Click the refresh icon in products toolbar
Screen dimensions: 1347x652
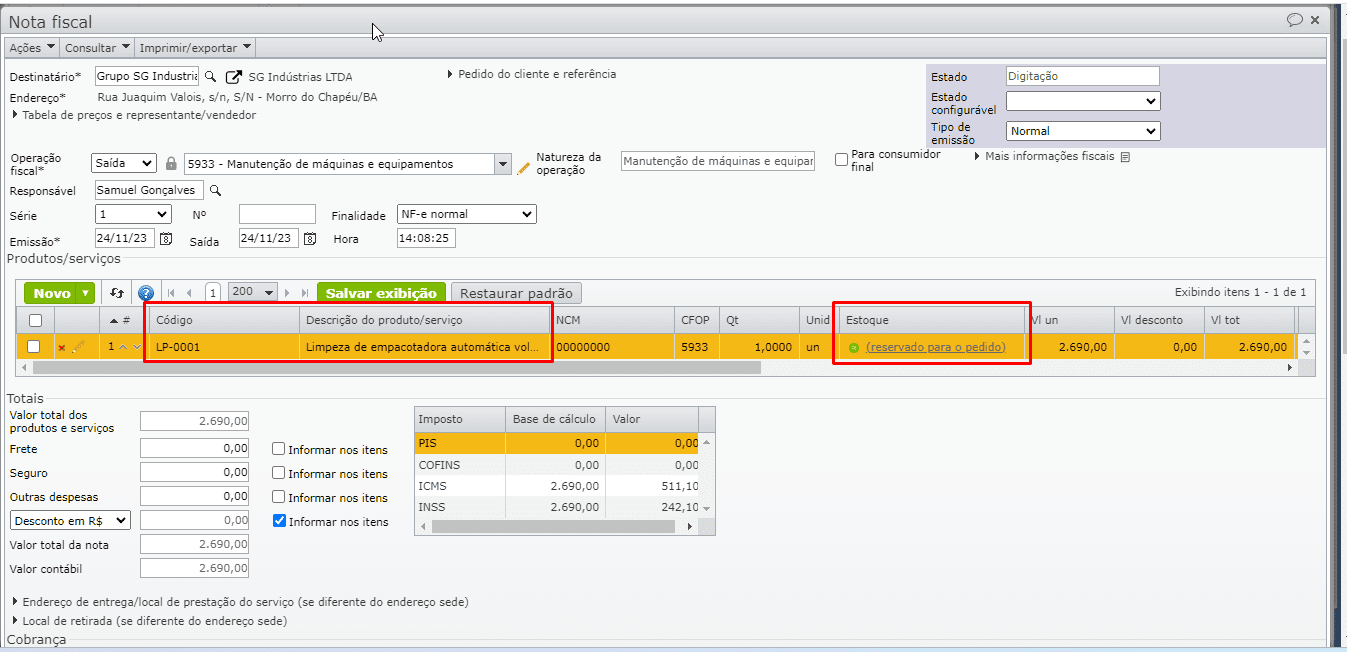pyautogui.click(x=117, y=293)
